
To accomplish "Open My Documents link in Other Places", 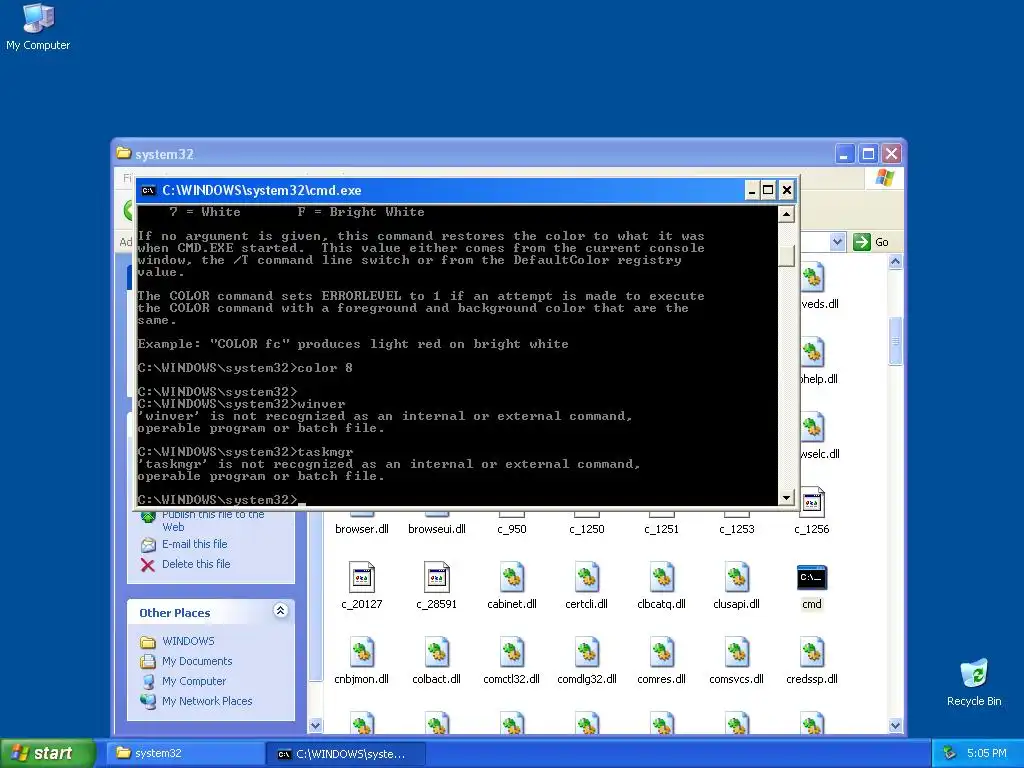I will click(197, 661).
